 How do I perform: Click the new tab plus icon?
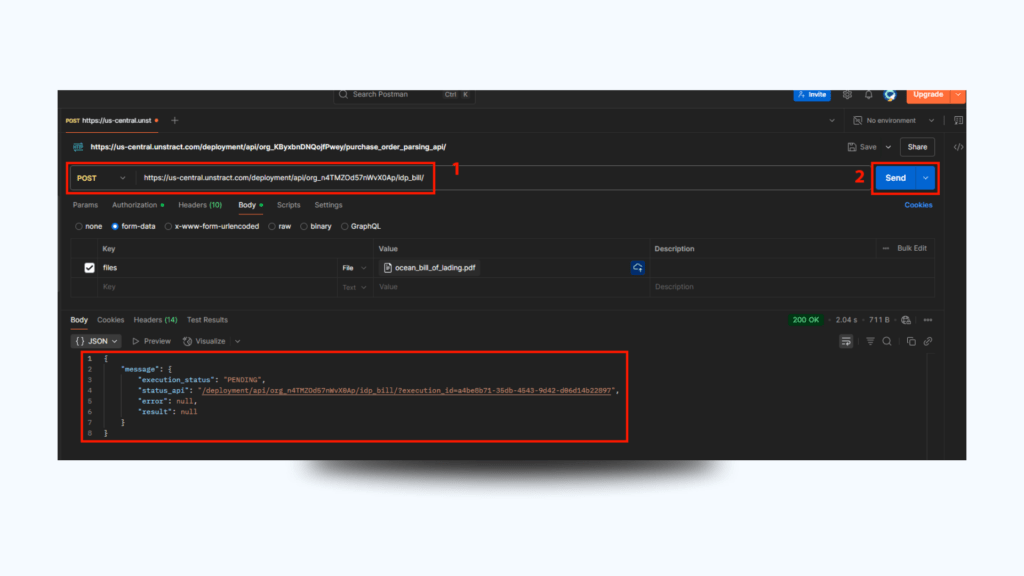tap(175, 120)
